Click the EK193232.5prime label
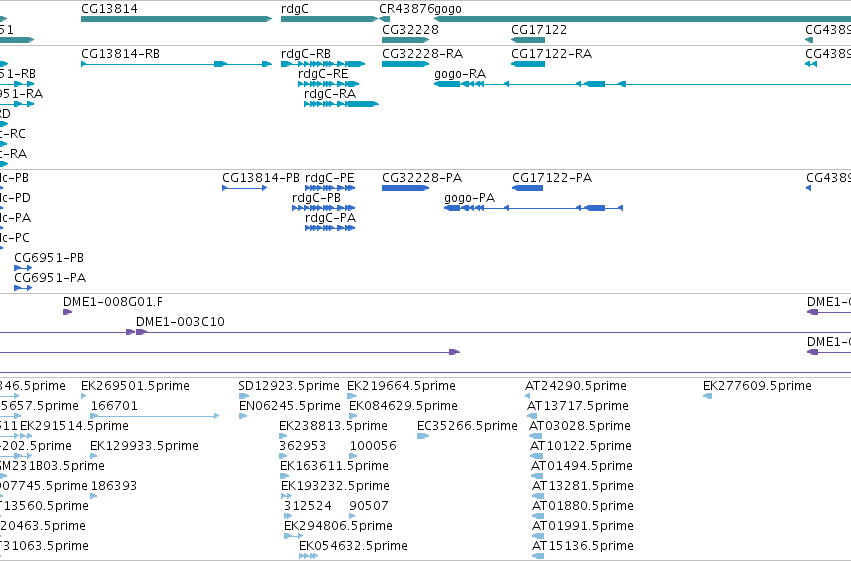This screenshot has height=561, width=851. [335, 486]
